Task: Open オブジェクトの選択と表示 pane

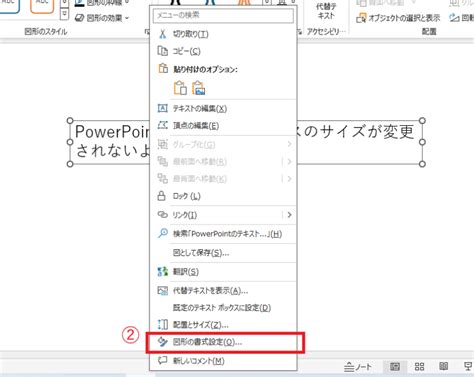Action: tap(398, 18)
